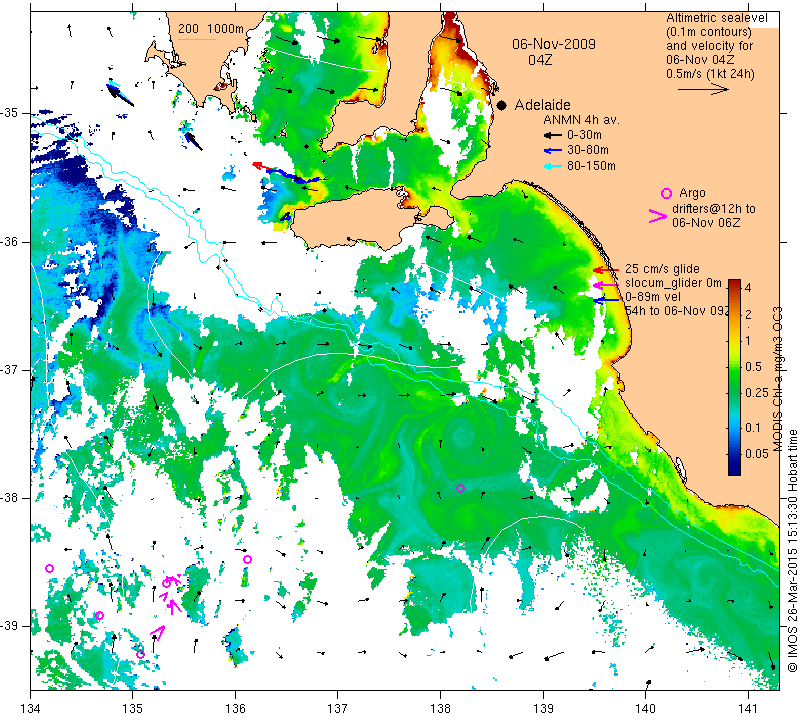
Task: Click the longitude axis label 137
Action: 338,709
